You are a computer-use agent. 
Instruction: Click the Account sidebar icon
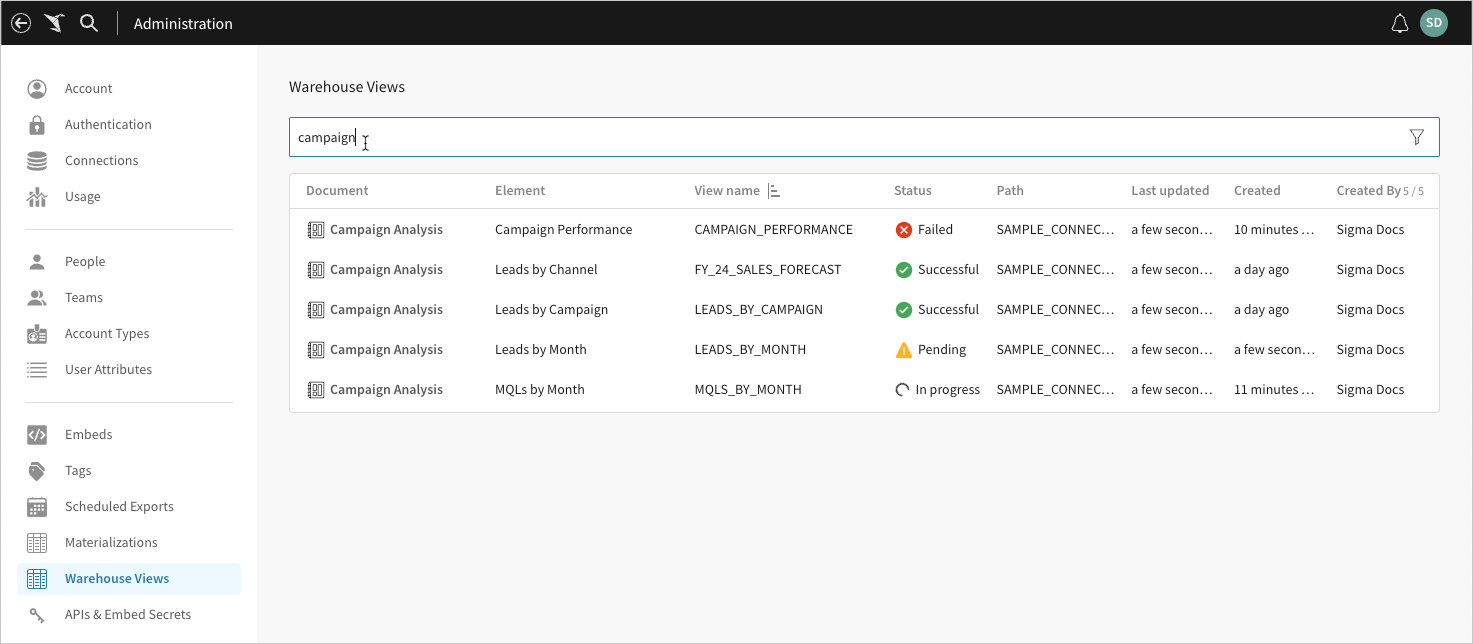coord(37,89)
